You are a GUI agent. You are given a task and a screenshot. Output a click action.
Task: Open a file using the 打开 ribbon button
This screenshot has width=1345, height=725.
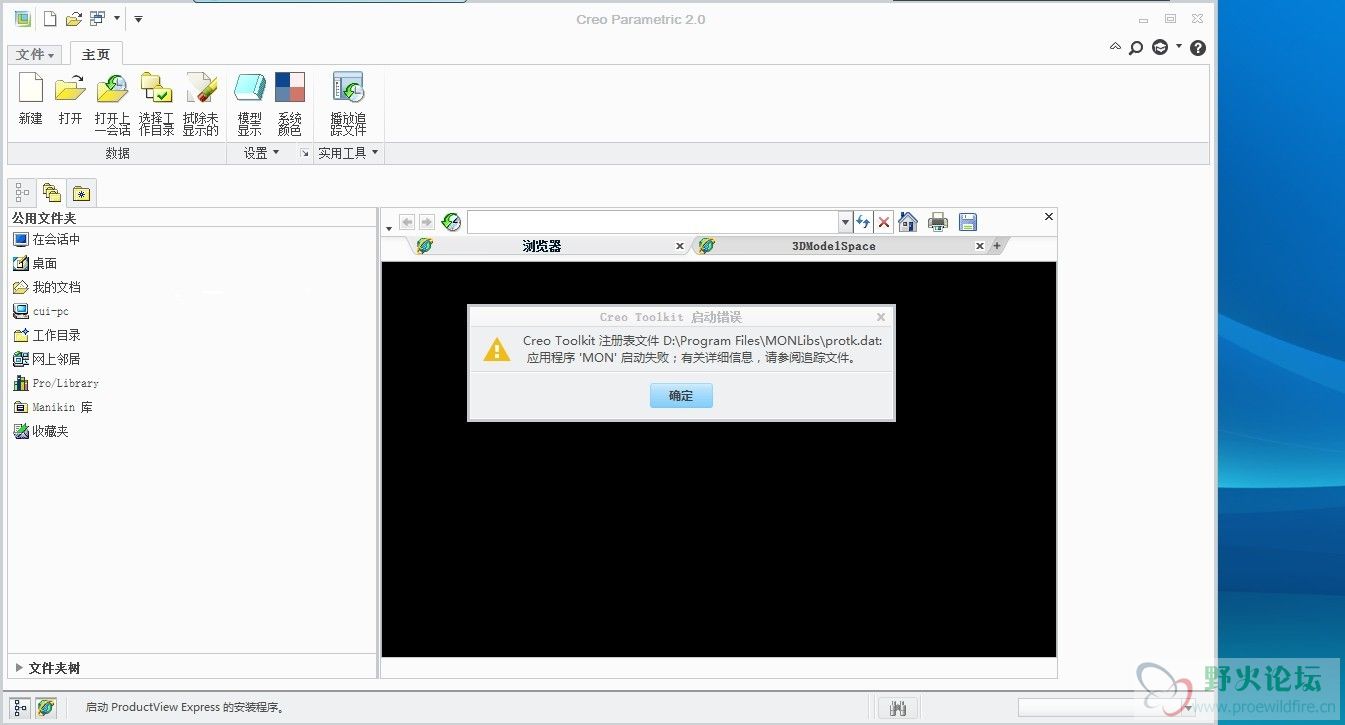click(x=70, y=100)
